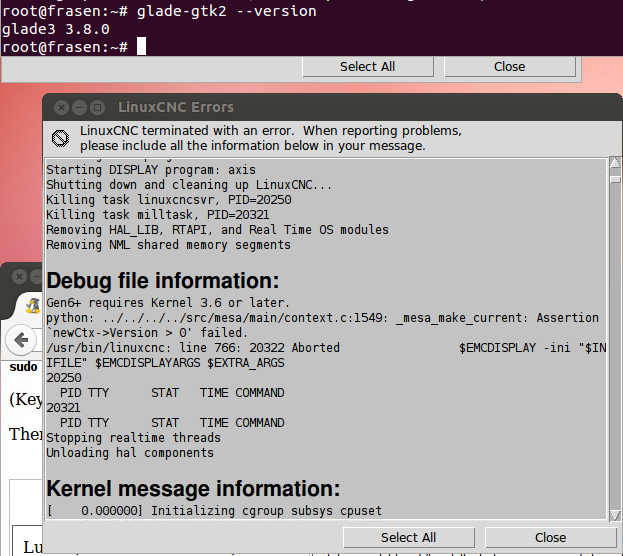
Task: Click the scrollbar down arrow in error log
Action: [x=615, y=515]
